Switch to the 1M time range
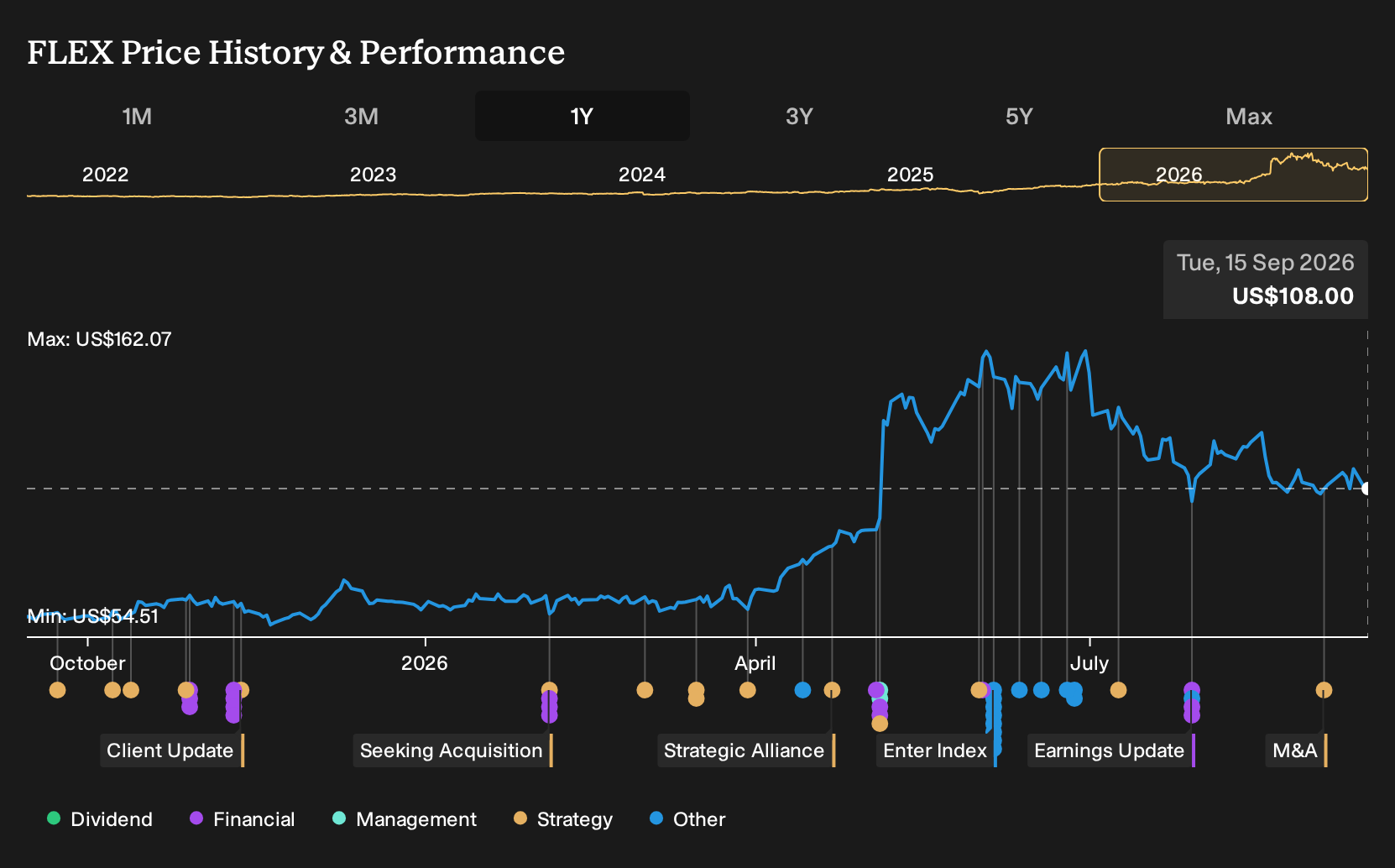This screenshot has height=868, width=1395. [137, 117]
